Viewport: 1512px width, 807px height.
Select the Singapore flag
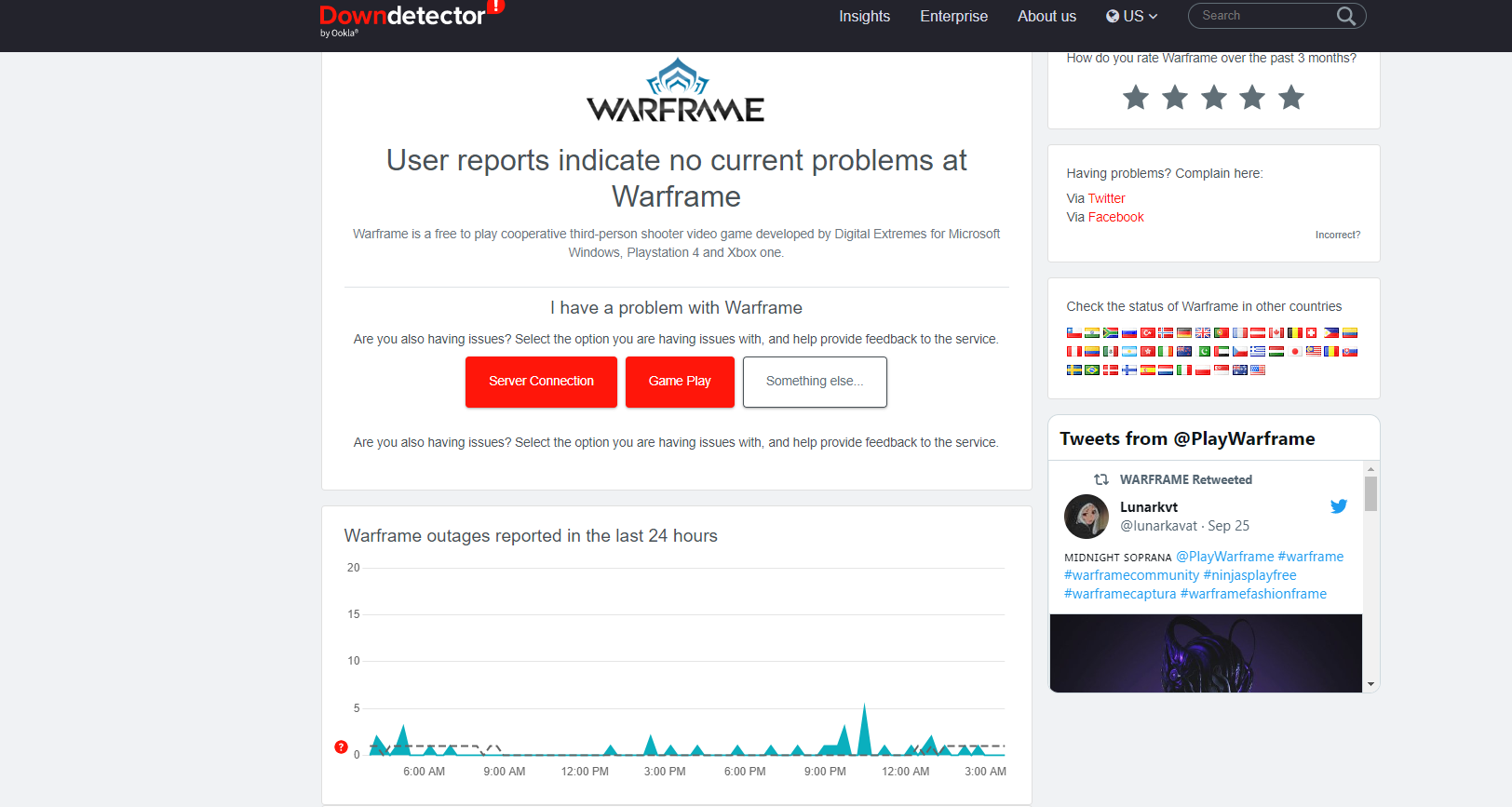1222,370
